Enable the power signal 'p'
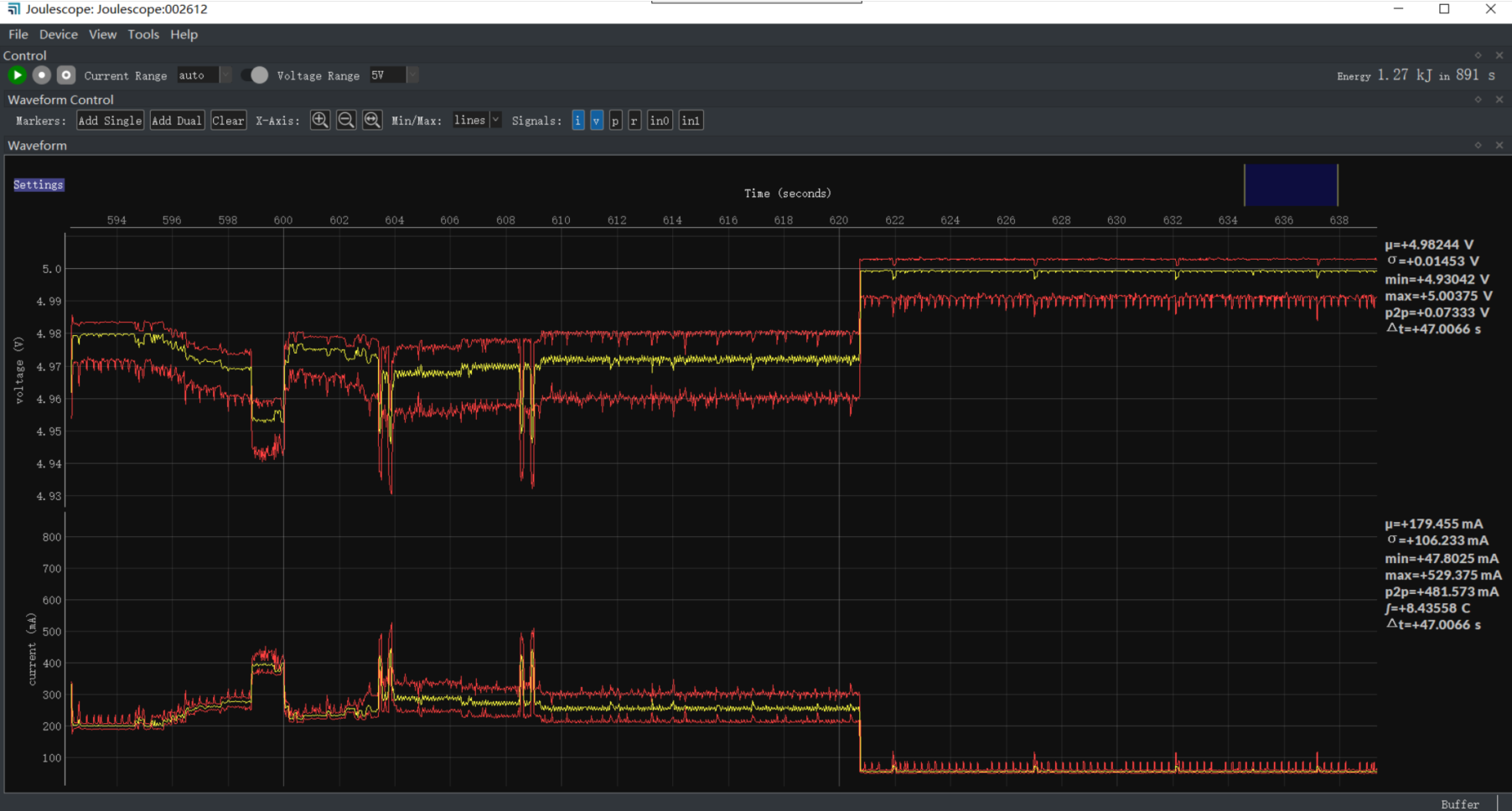Viewport: 1512px width, 811px height. click(x=615, y=121)
